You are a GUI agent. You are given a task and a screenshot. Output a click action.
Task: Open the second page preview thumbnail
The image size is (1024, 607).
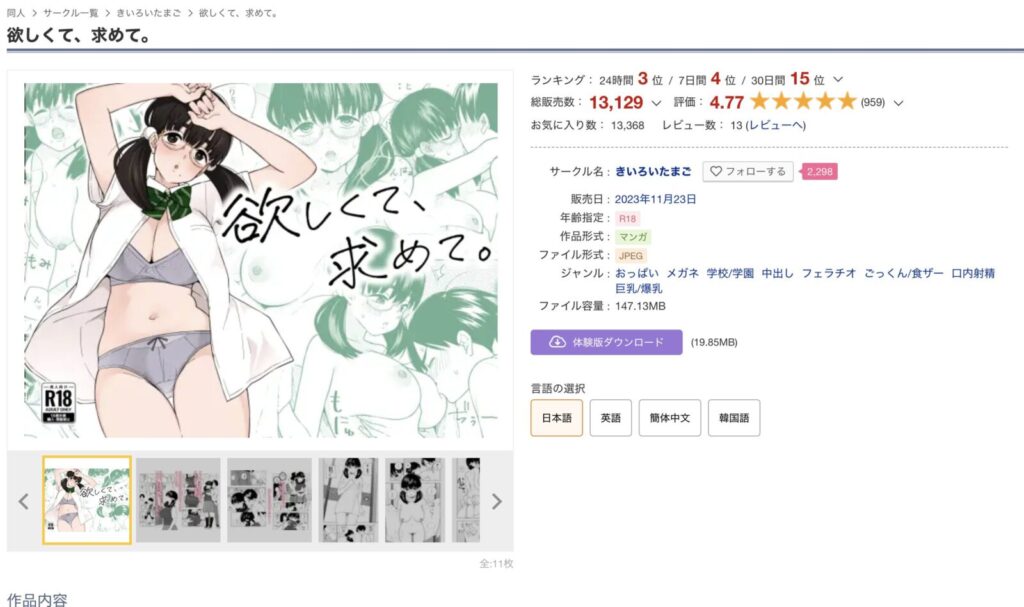click(178, 500)
